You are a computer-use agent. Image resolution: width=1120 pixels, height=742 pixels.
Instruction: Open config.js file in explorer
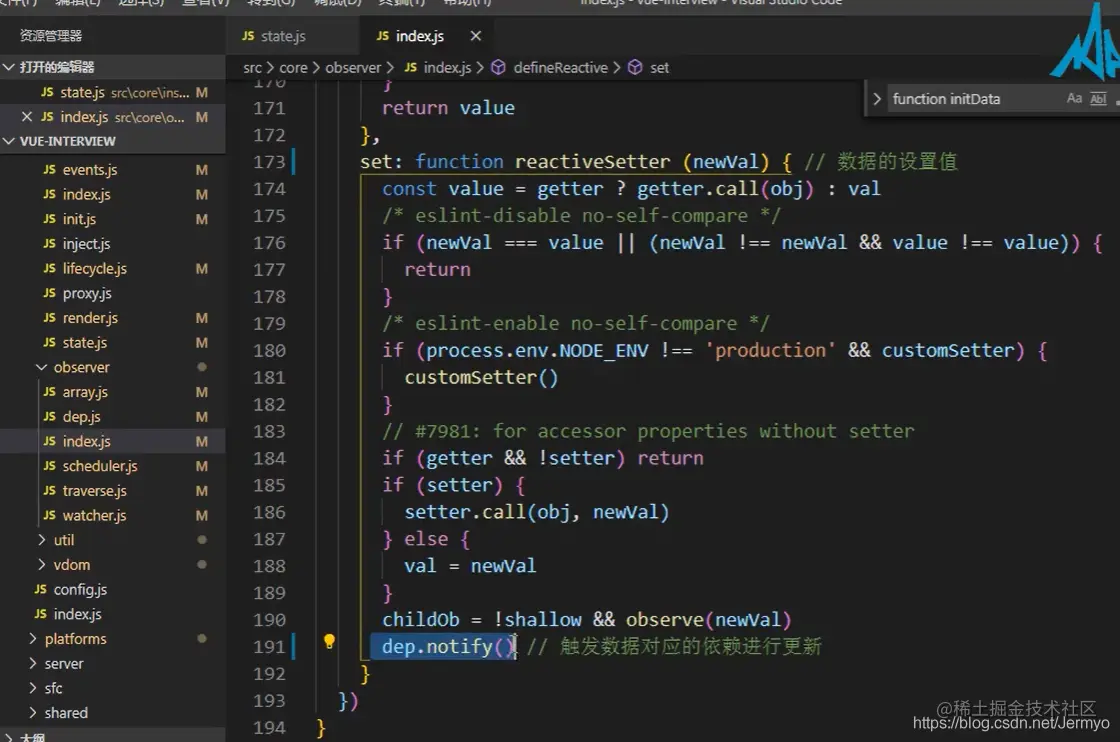113,589
